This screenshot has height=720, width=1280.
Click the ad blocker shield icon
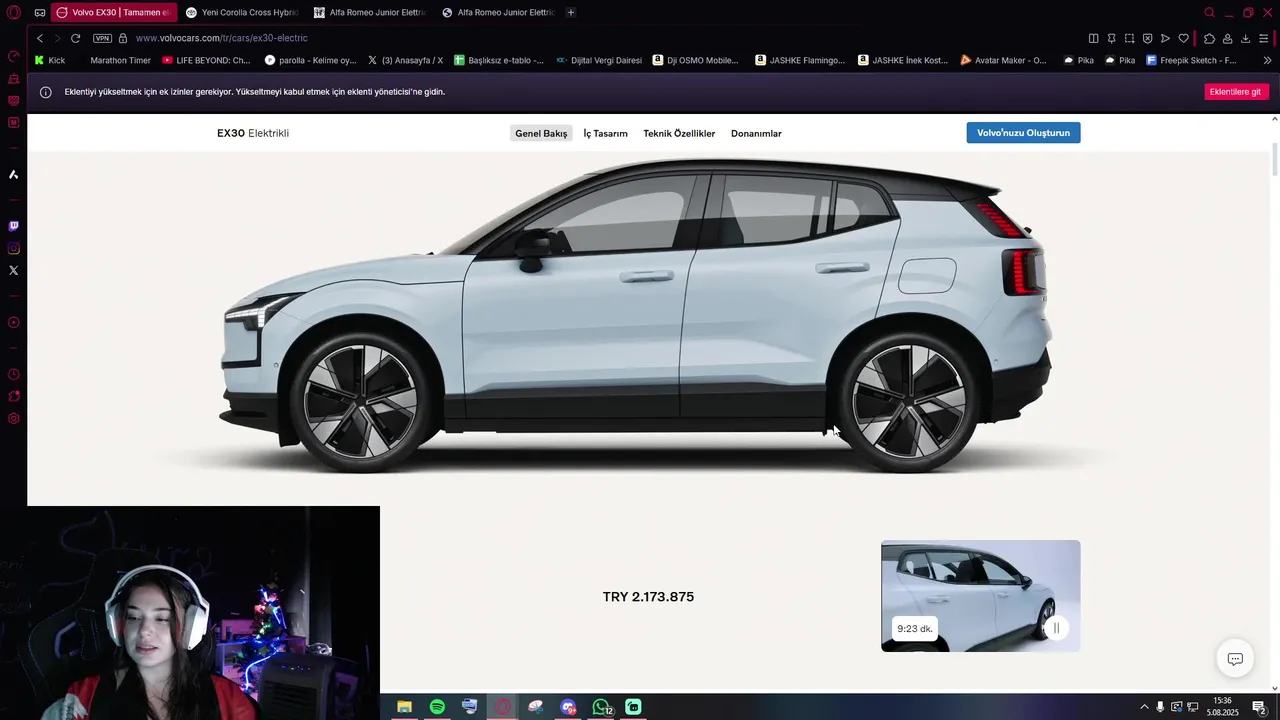click(1147, 38)
